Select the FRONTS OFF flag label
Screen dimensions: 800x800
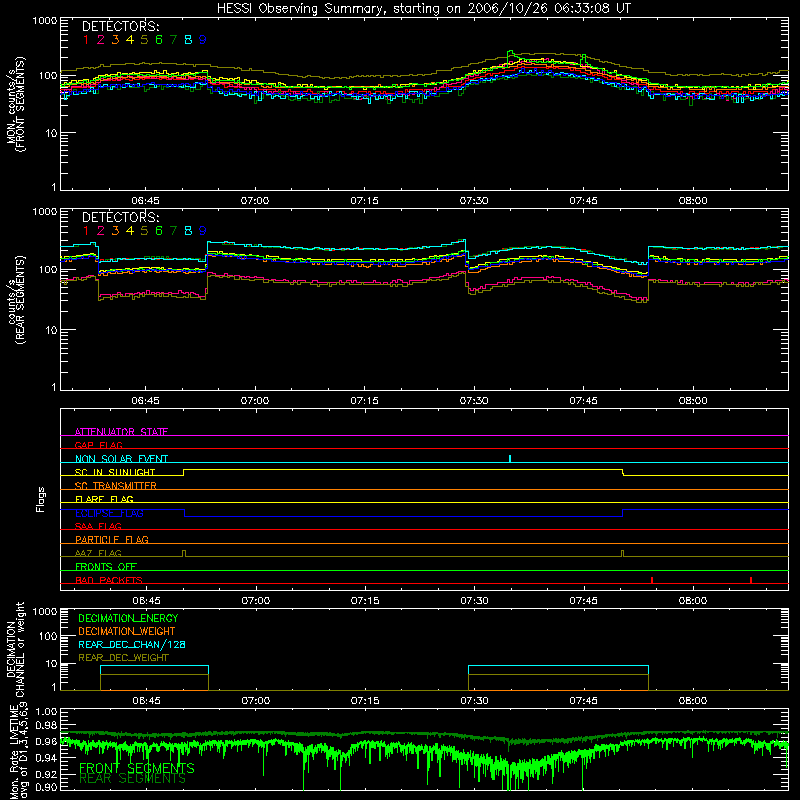[106, 566]
